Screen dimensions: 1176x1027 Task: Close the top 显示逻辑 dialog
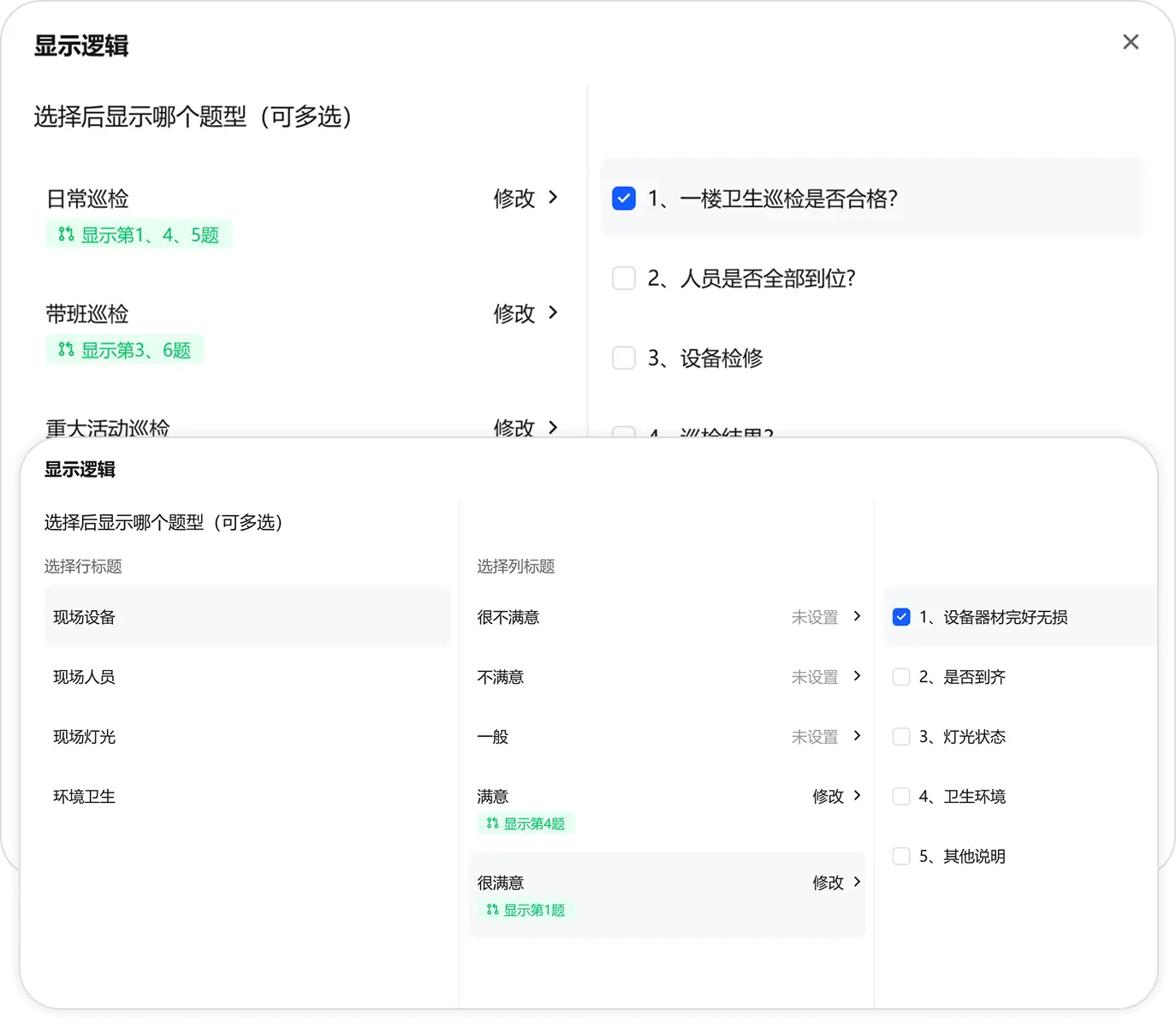pyautogui.click(x=1131, y=42)
